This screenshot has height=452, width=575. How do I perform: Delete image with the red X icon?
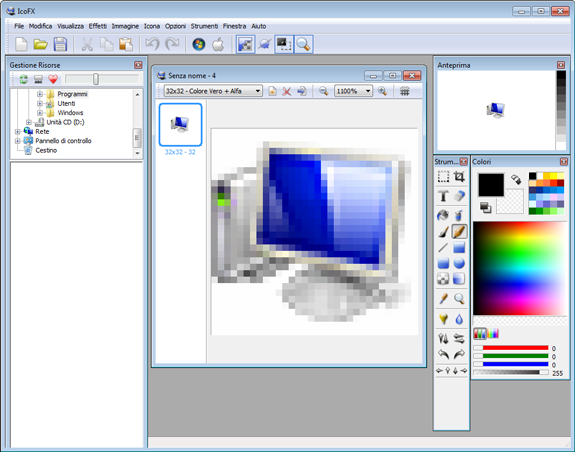(x=287, y=91)
